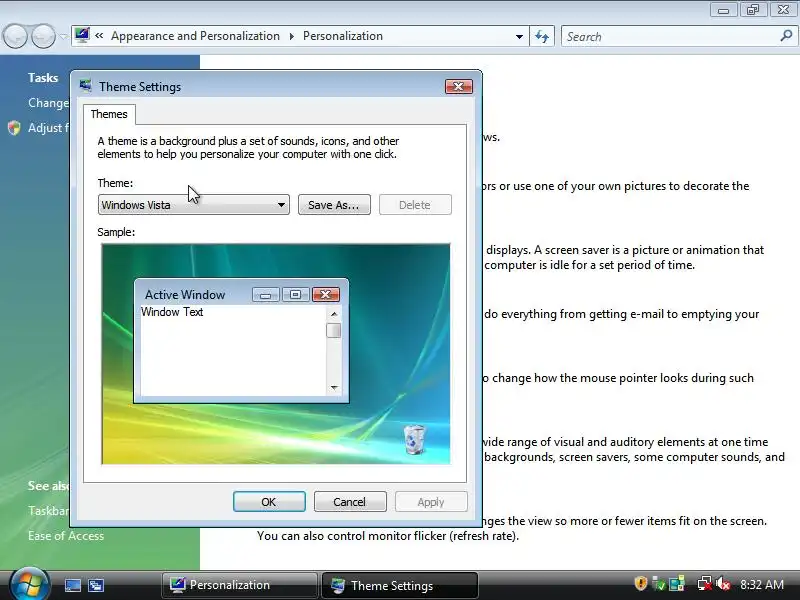This screenshot has width=800, height=600.
Task: Open the recent pages dropdown arrow
Action: (x=63, y=36)
